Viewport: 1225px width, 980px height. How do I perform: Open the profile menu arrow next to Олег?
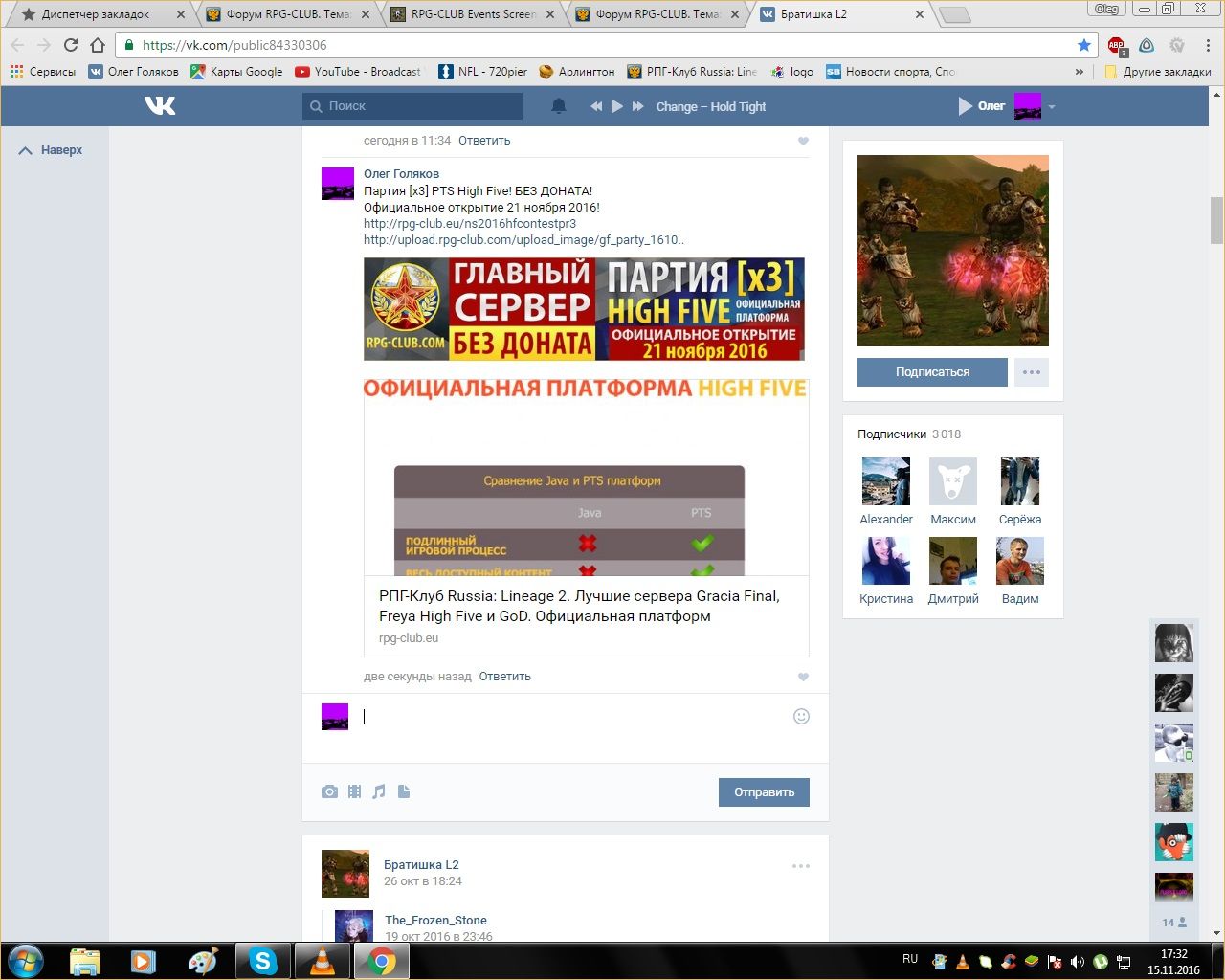[1051, 107]
